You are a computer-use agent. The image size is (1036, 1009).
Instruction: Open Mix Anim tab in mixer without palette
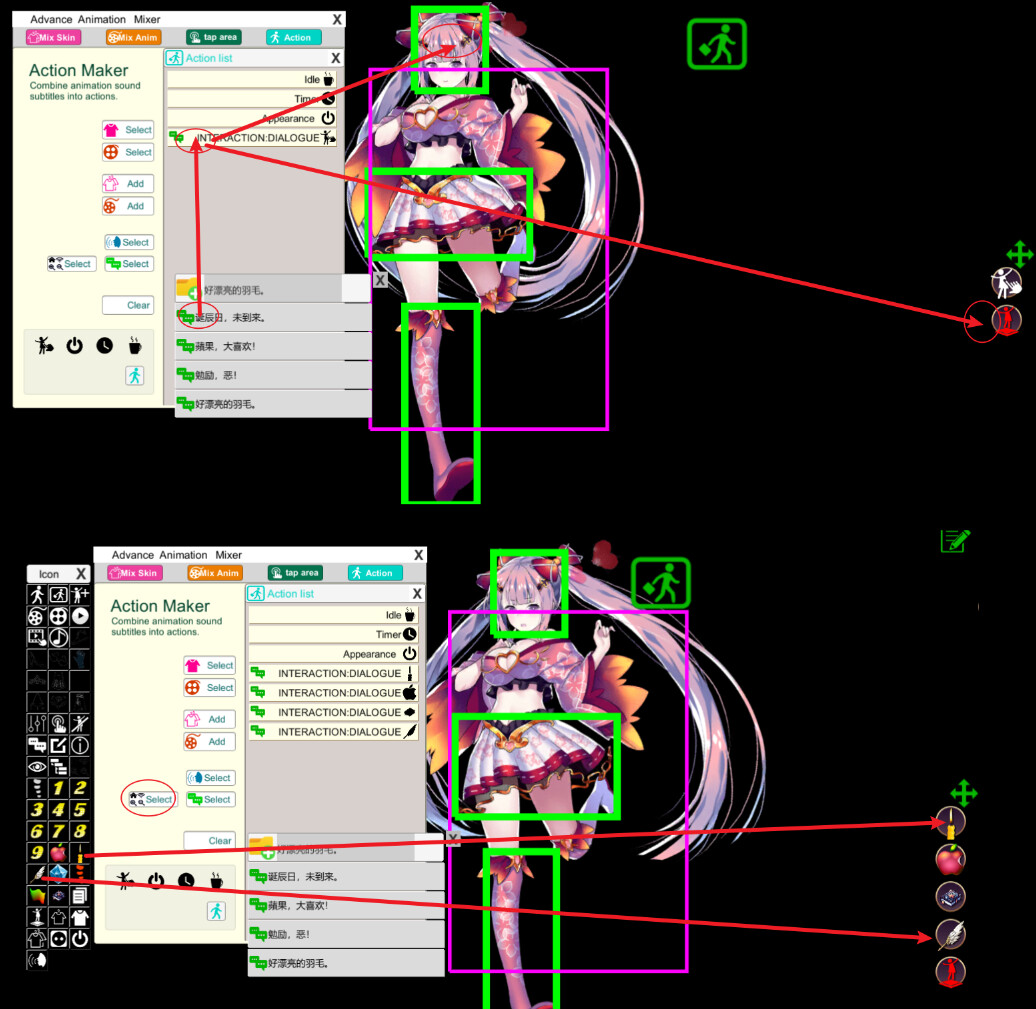pyautogui.click(x=134, y=37)
